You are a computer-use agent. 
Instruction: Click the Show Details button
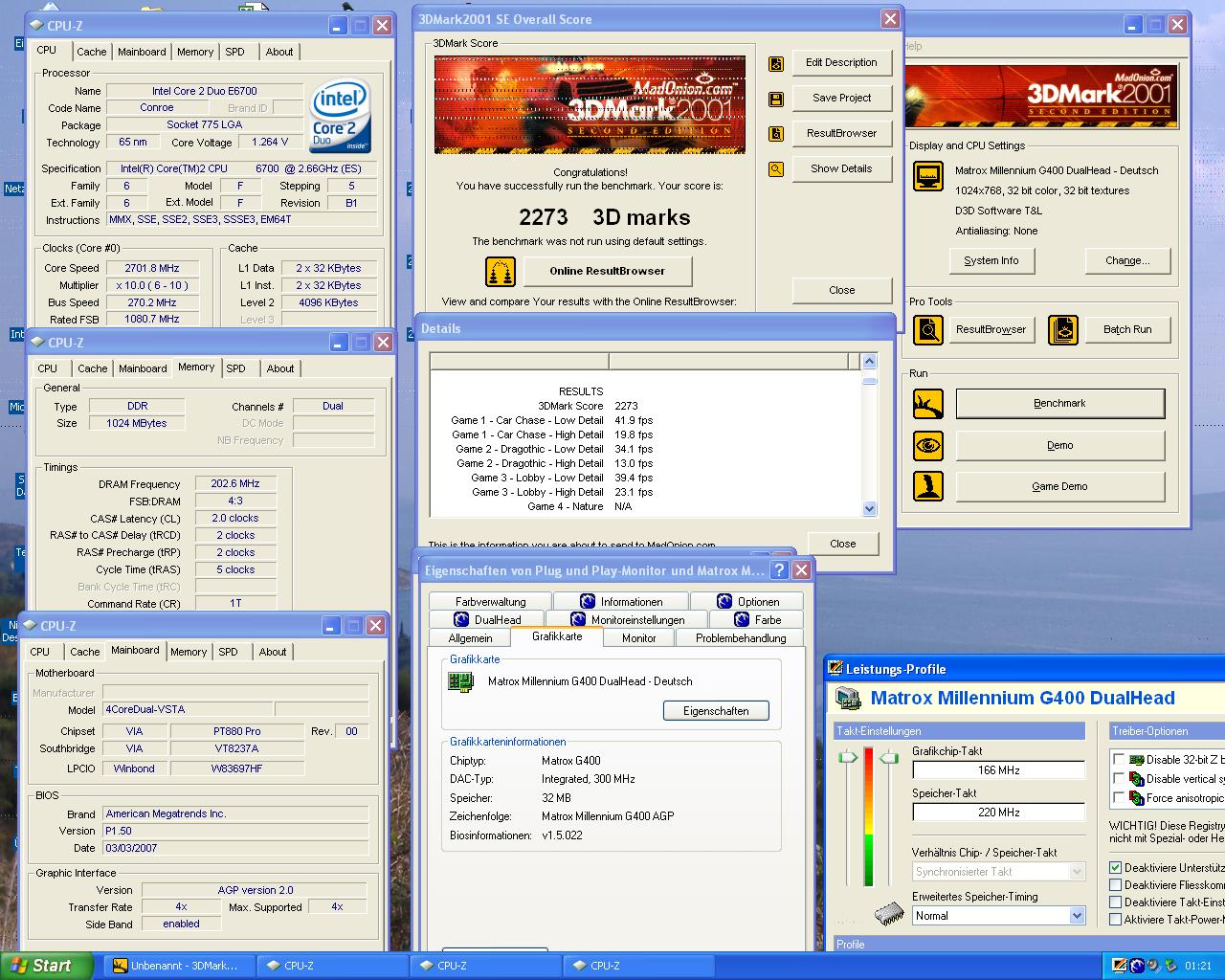coord(841,168)
